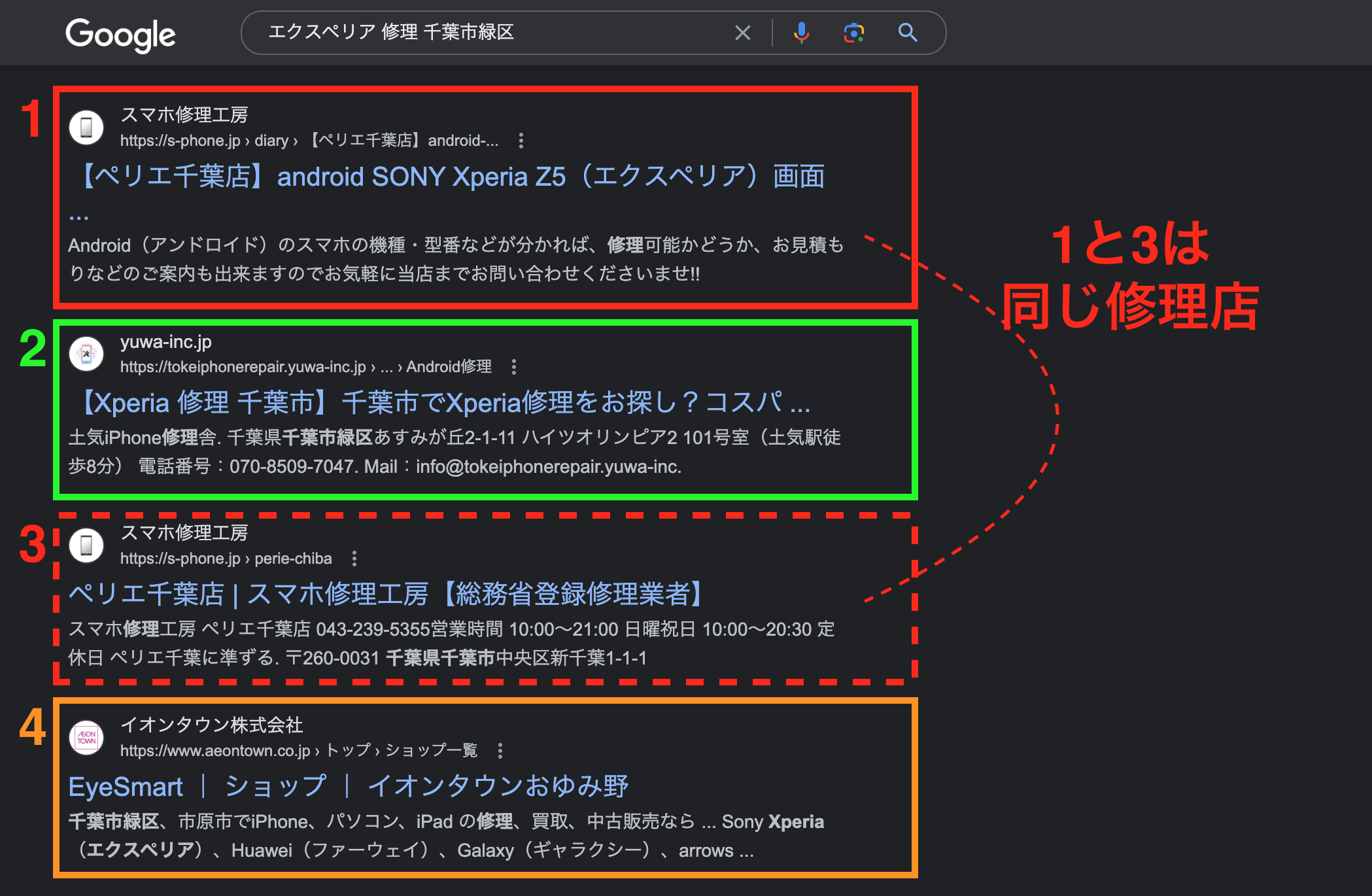Open the Xperia Z5 ペリエ千葉店 result title
This screenshot has height=896, width=1372.
453,177
